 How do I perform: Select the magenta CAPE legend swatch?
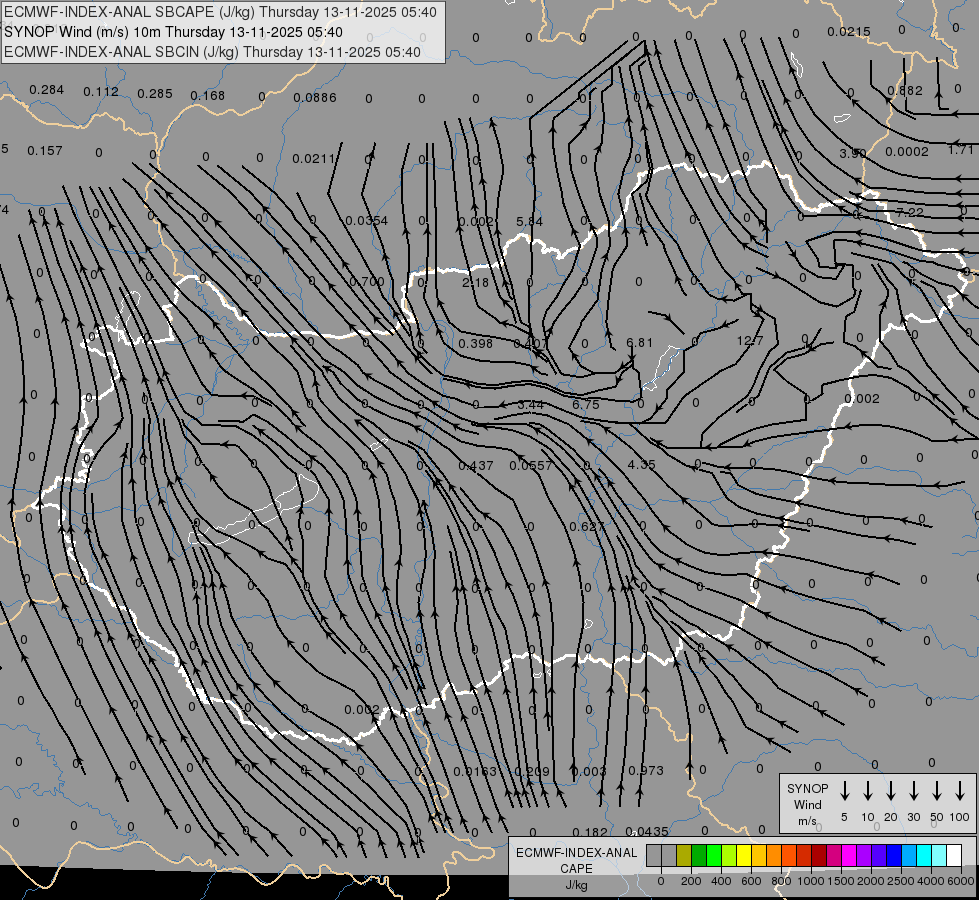click(849, 855)
